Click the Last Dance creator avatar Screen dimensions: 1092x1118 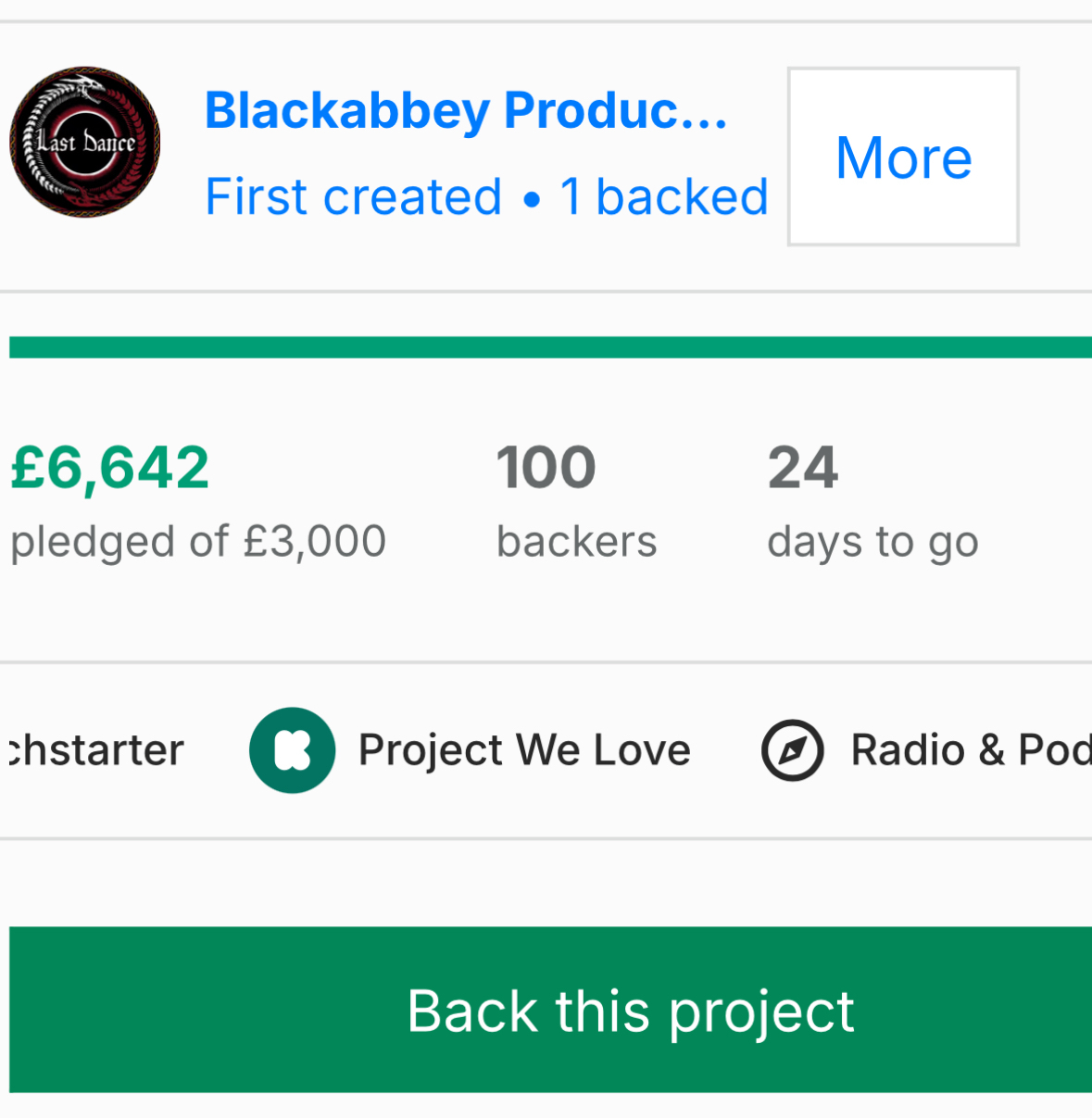[85, 142]
